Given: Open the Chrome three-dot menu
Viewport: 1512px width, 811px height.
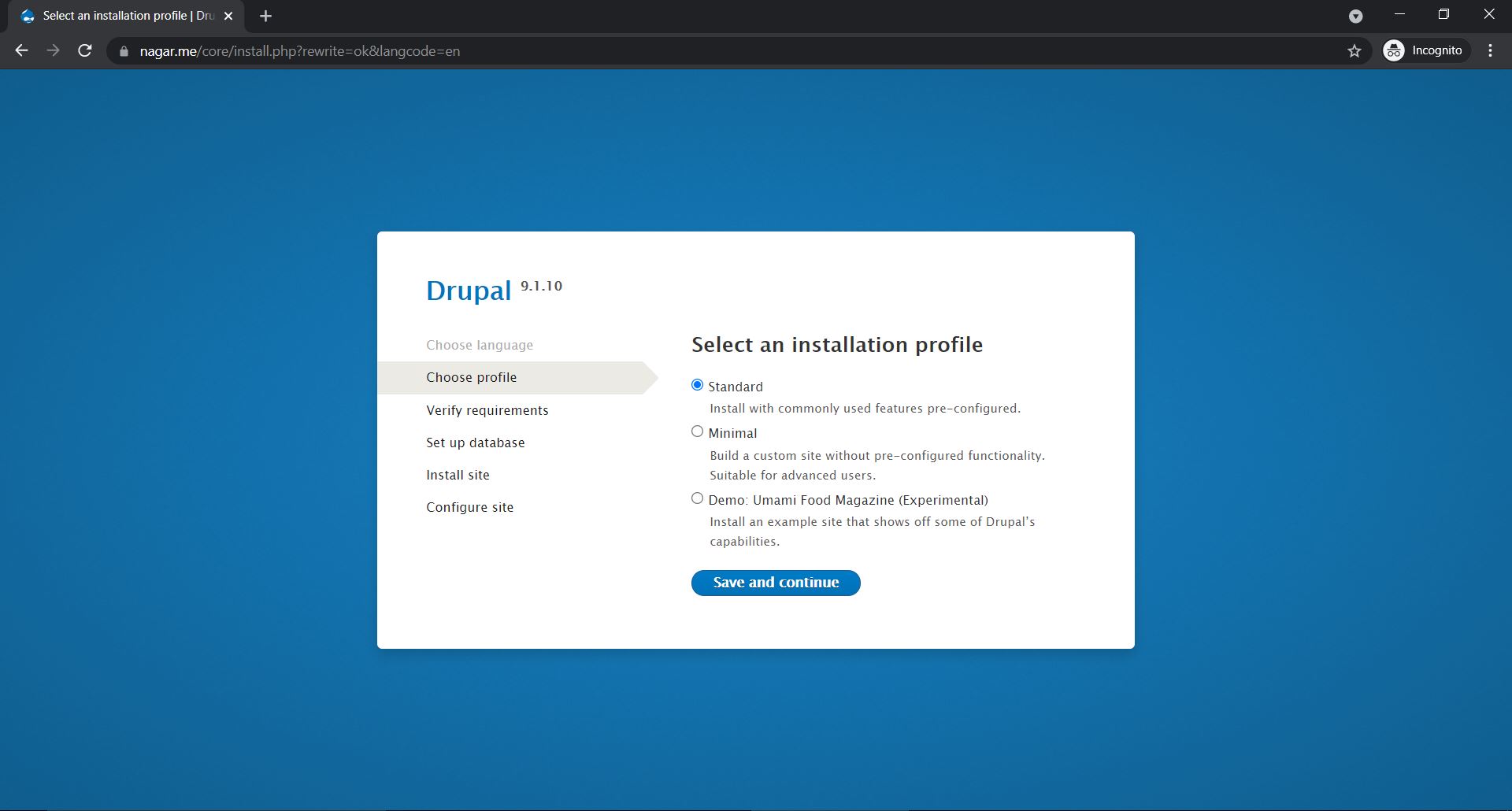Looking at the screenshot, I should pos(1490,50).
